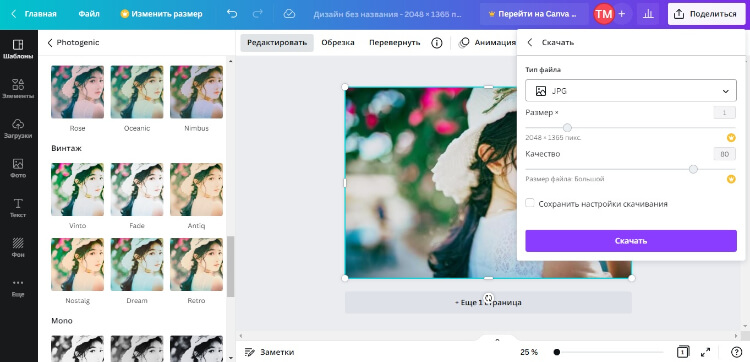Apply the Nostalg filter thumbnail
Image resolution: width=750 pixels, height=362 pixels.
pyautogui.click(x=77, y=264)
